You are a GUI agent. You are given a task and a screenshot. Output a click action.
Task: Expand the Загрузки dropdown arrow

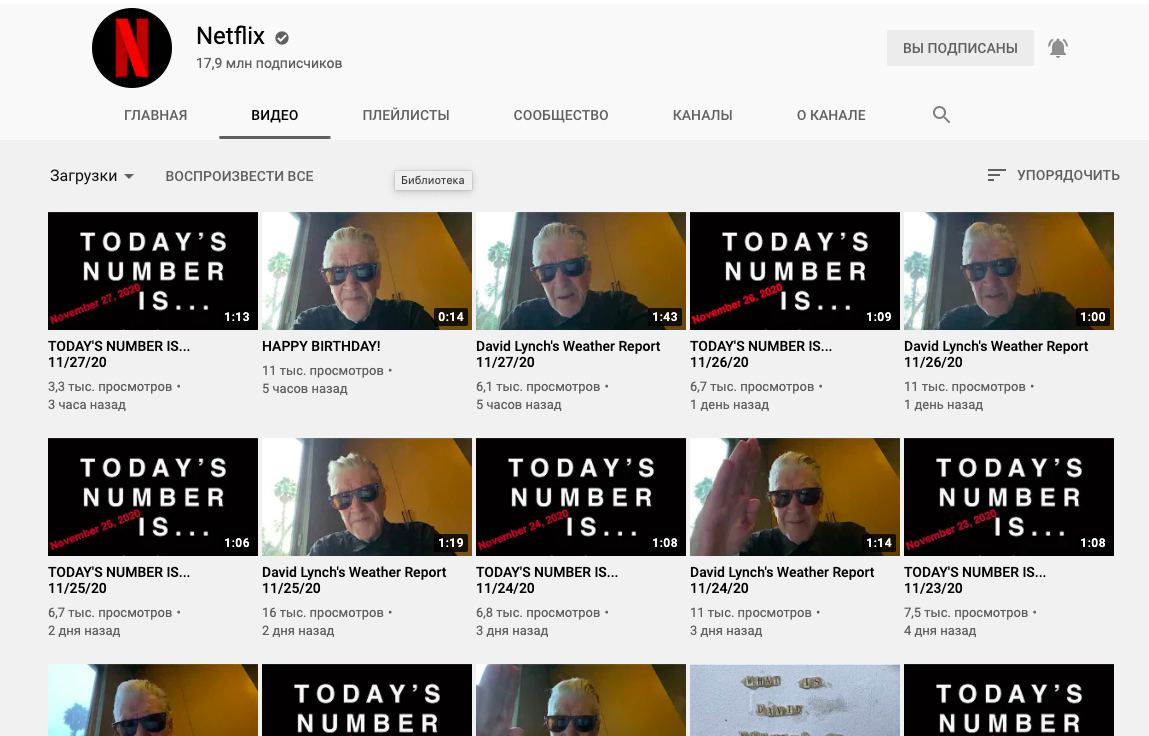[129, 177]
